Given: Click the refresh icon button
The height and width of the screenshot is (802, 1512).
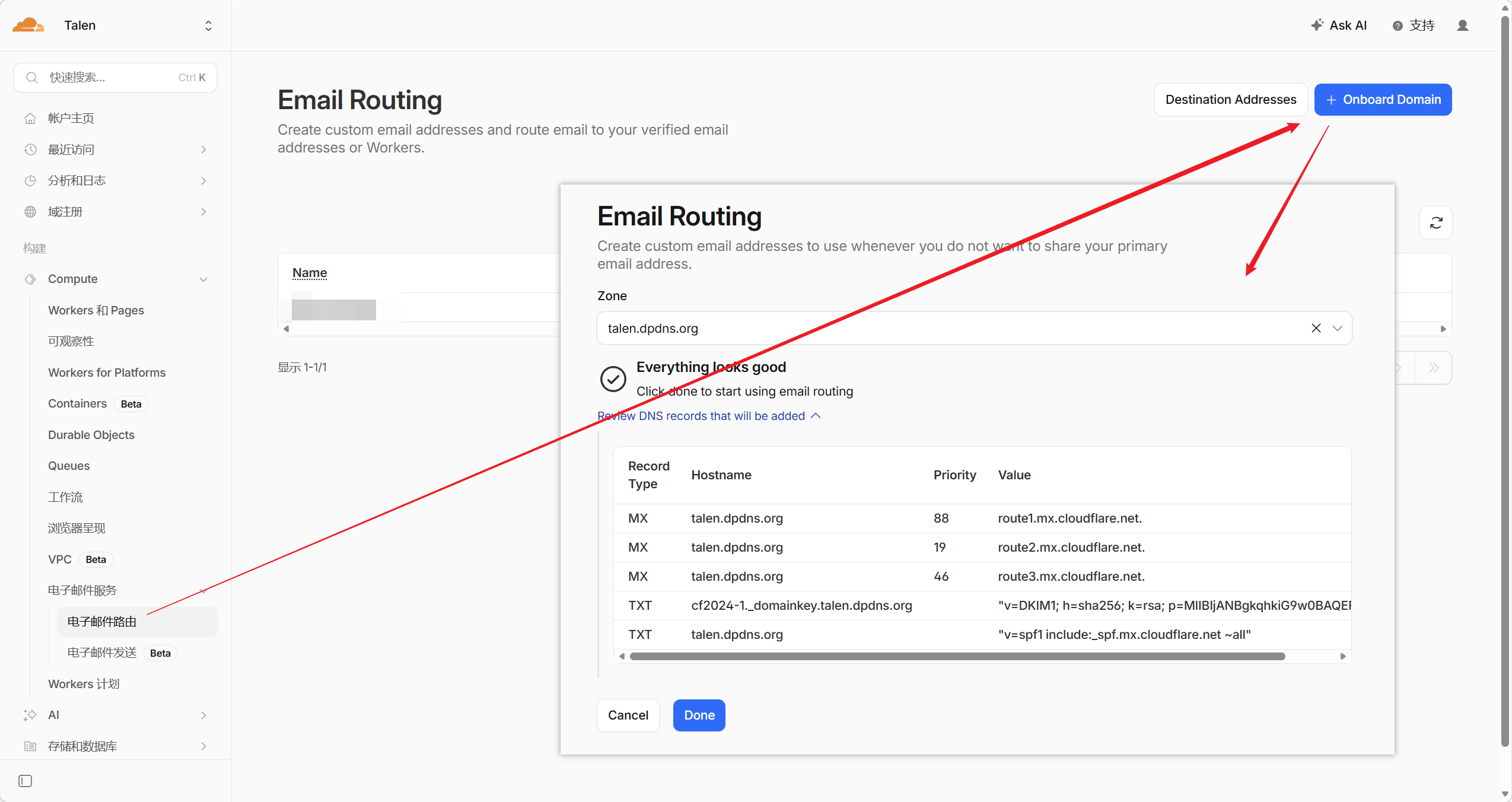Looking at the screenshot, I should [1435, 222].
